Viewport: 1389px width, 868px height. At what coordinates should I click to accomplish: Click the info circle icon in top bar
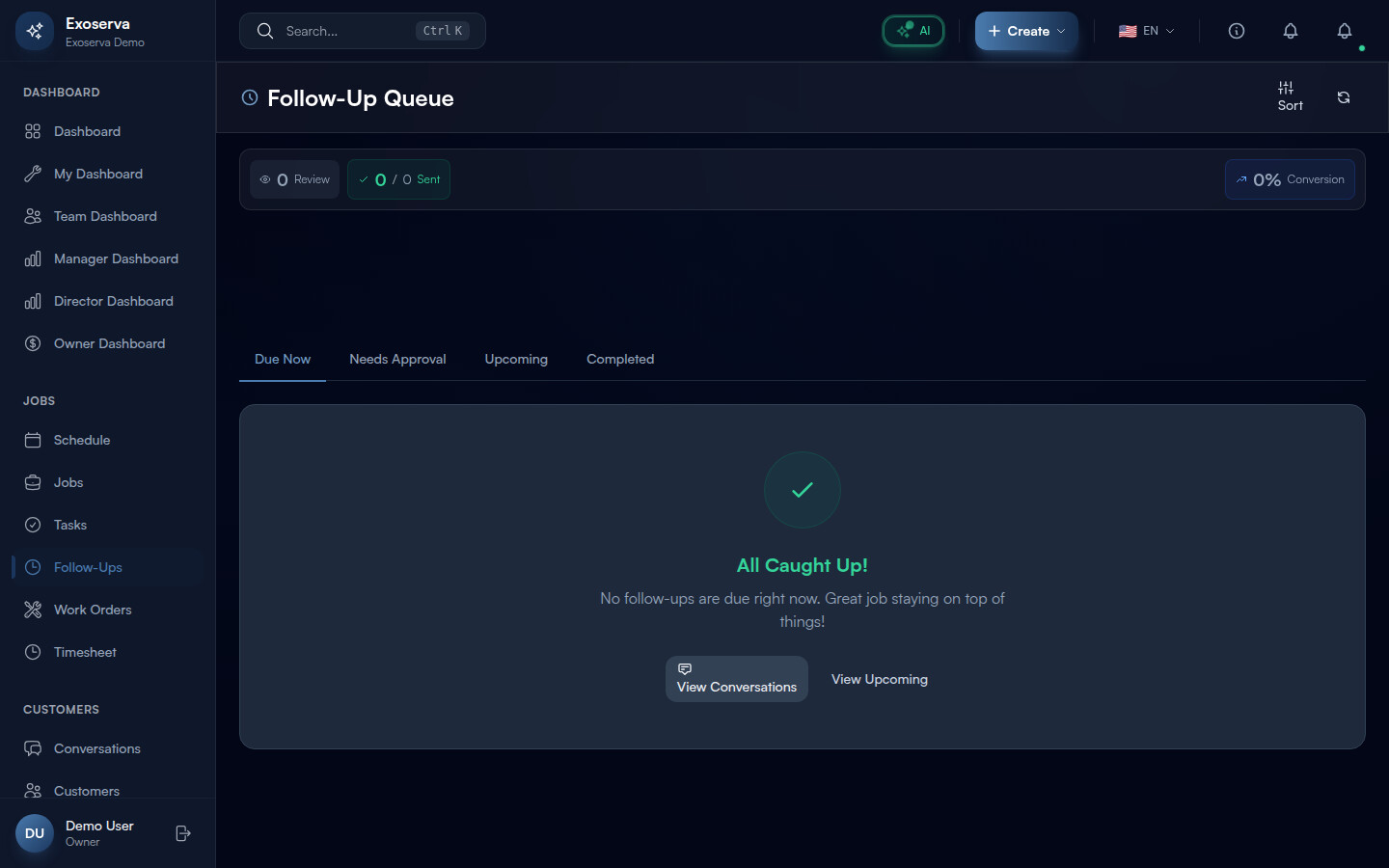tap(1237, 31)
